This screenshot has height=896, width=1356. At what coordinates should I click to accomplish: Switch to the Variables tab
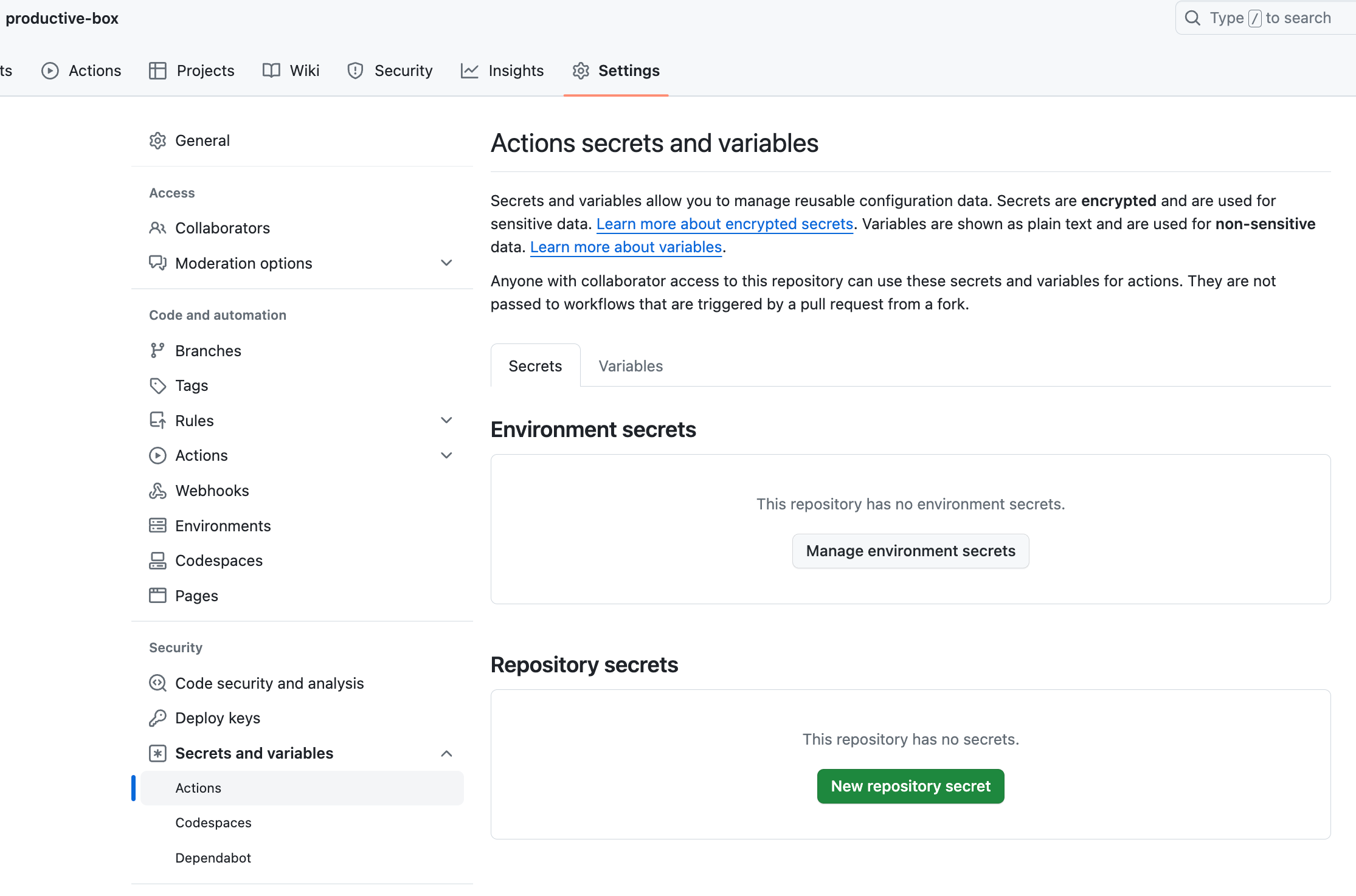click(x=630, y=366)
